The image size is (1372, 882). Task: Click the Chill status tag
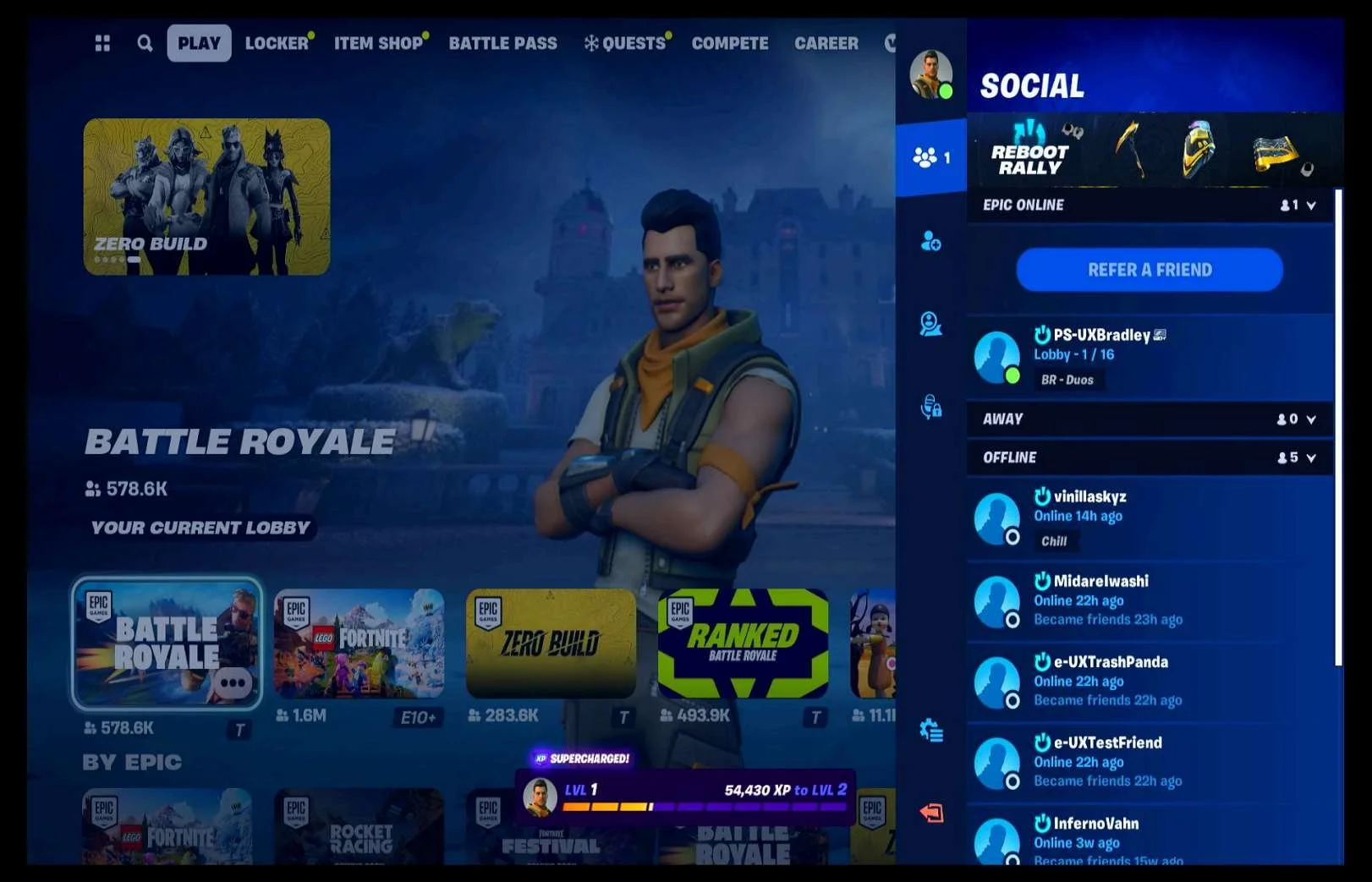(x=1054, y=541)
